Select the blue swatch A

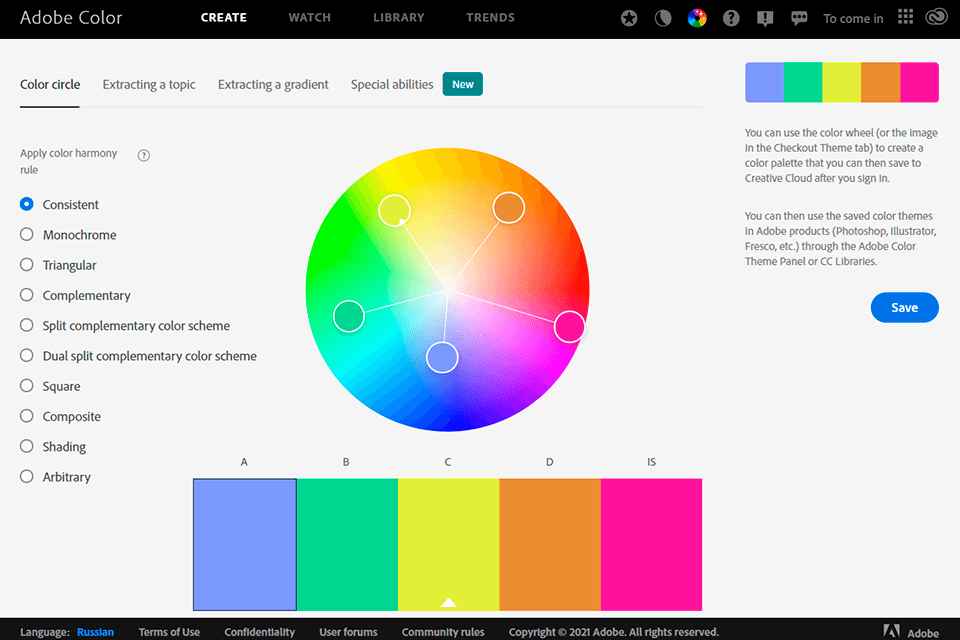[x=244, y=544]
